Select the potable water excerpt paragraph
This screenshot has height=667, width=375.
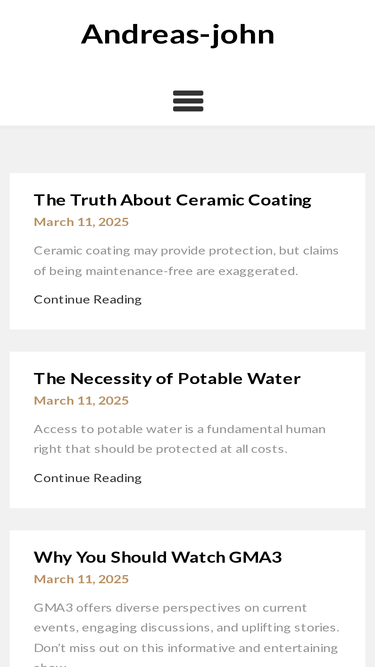point(180,439)
